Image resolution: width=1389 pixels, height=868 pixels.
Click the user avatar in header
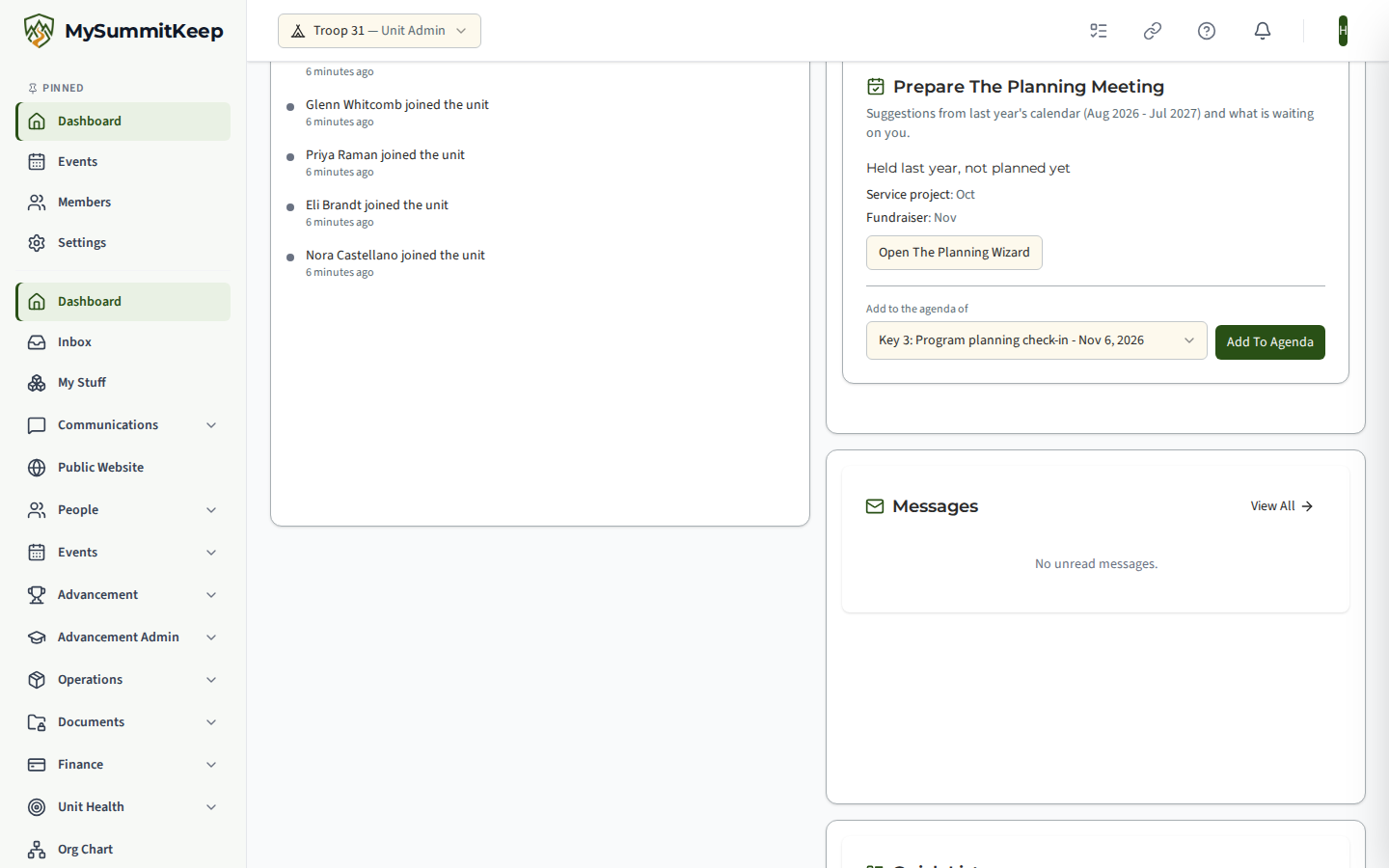click(1343, 31)
